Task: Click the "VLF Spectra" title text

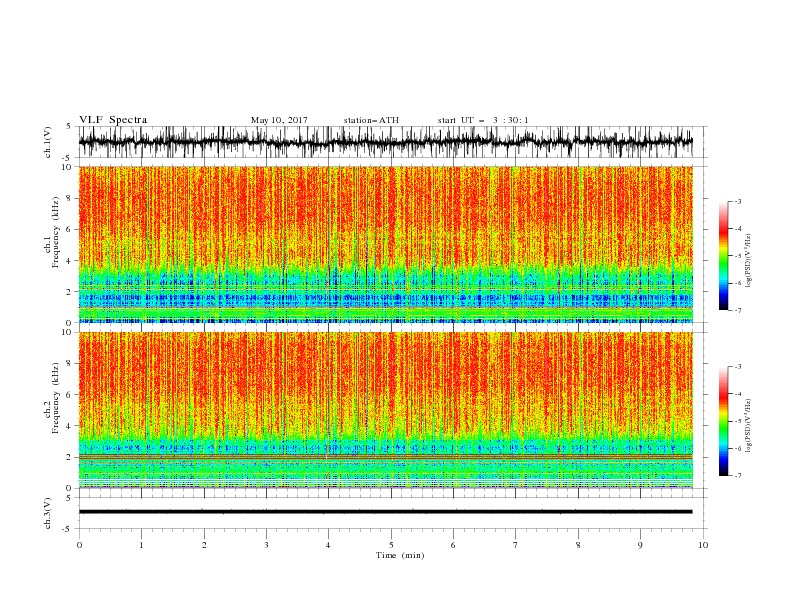Action: point(113,120)
